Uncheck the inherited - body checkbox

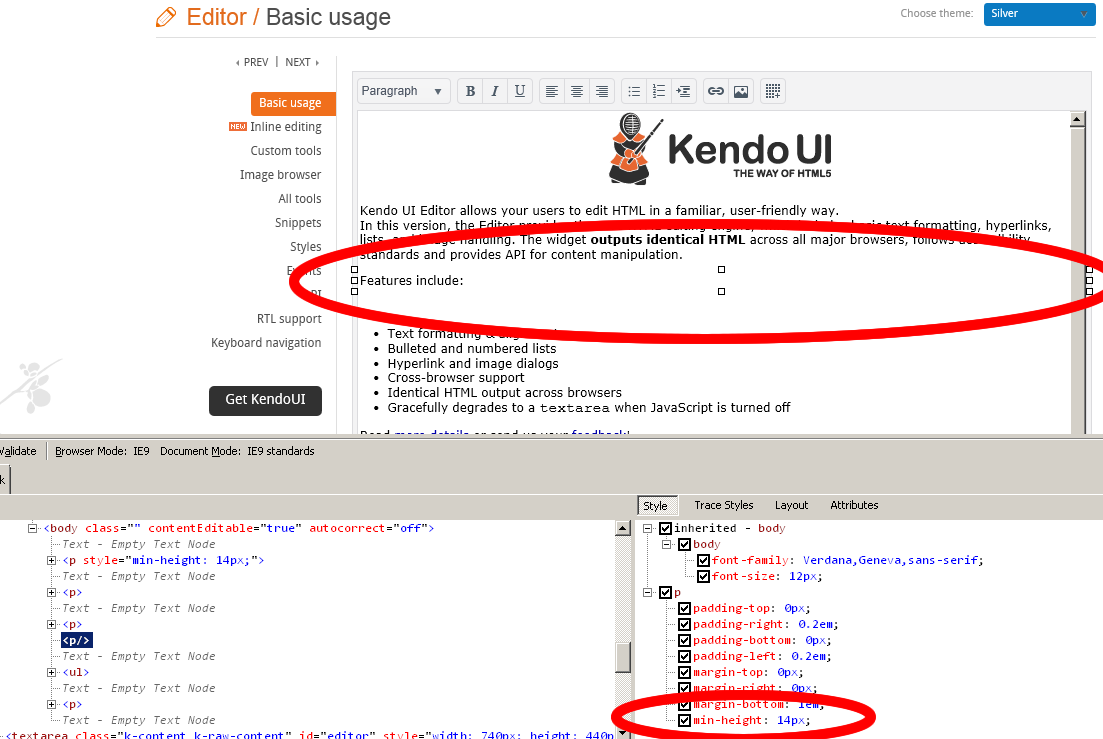pos(665,528)
